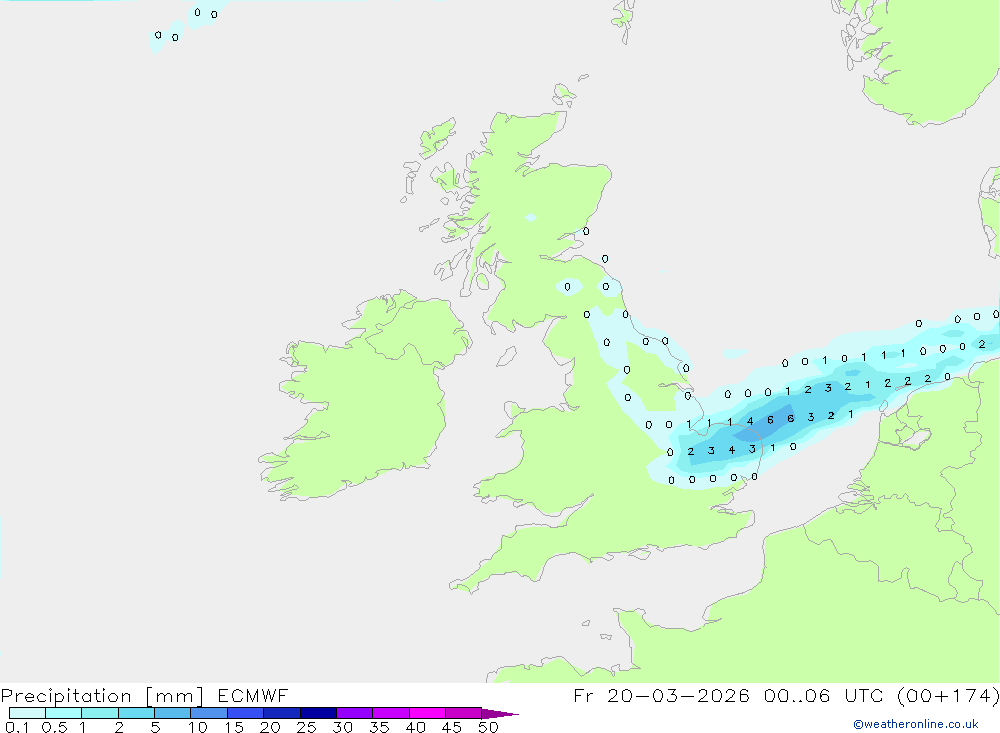Open the weatheronline.co.uk copyright link
The width and height of the screenshot is (1000, 733).
click(x=916, y=724)
